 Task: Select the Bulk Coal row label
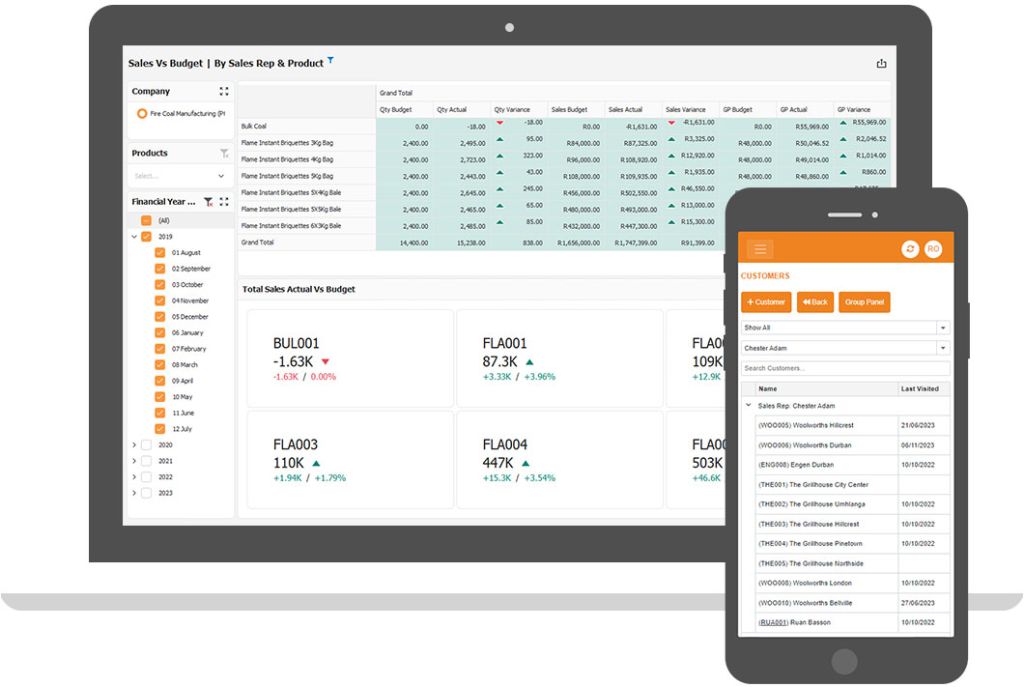[x=253, y=126]
